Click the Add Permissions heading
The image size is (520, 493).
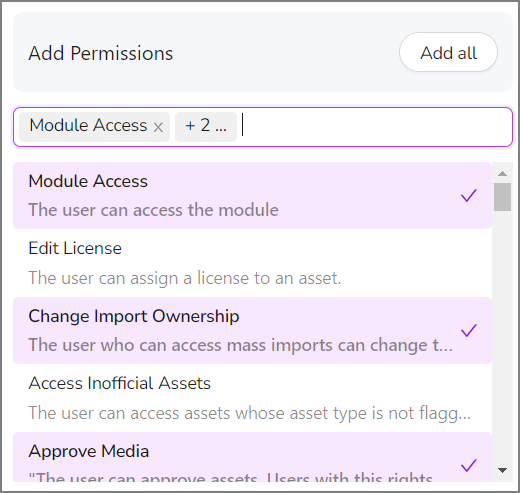(x=101, y=53)
